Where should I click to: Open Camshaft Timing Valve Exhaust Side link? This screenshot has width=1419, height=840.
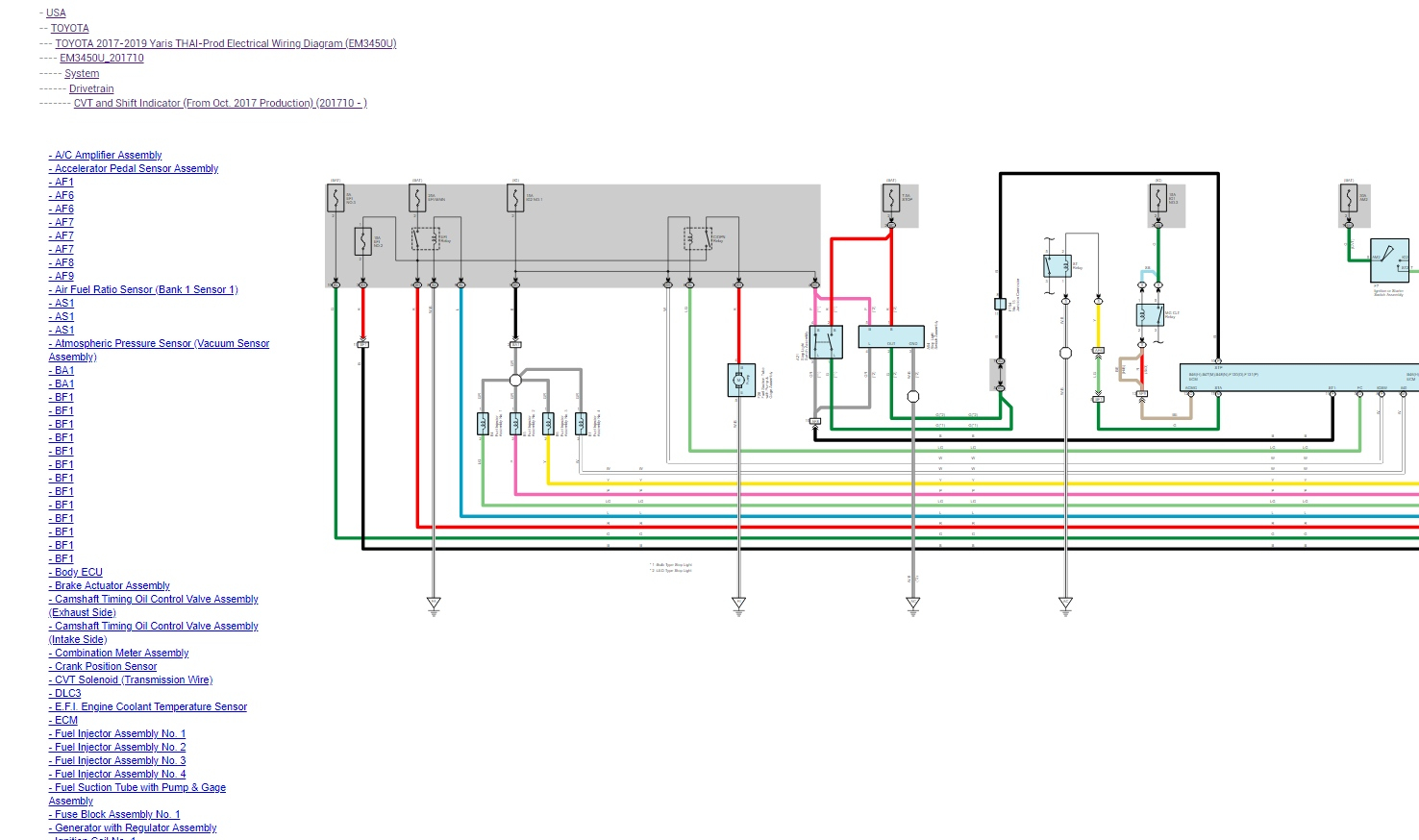pyautogui.click(x=154, y=605)
